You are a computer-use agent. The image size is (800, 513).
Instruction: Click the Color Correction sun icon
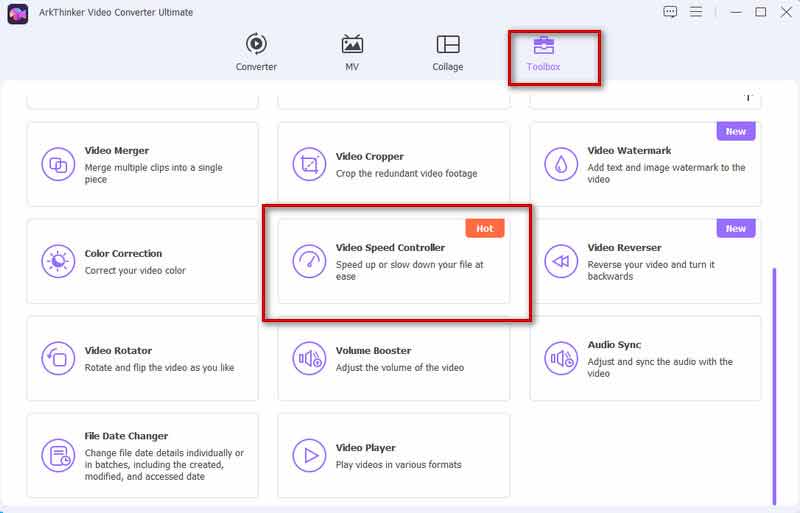(x=58, y=261)
